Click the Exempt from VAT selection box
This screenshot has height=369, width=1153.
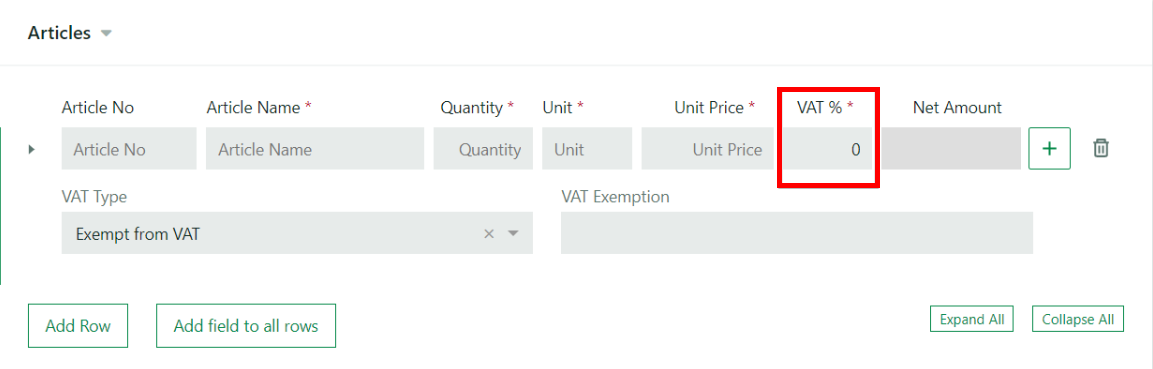297,233
